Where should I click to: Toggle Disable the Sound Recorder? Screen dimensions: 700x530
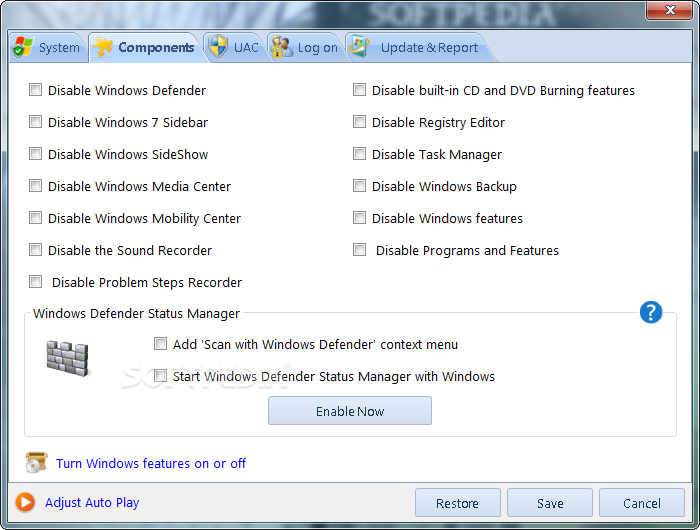(x=35, y=250)
